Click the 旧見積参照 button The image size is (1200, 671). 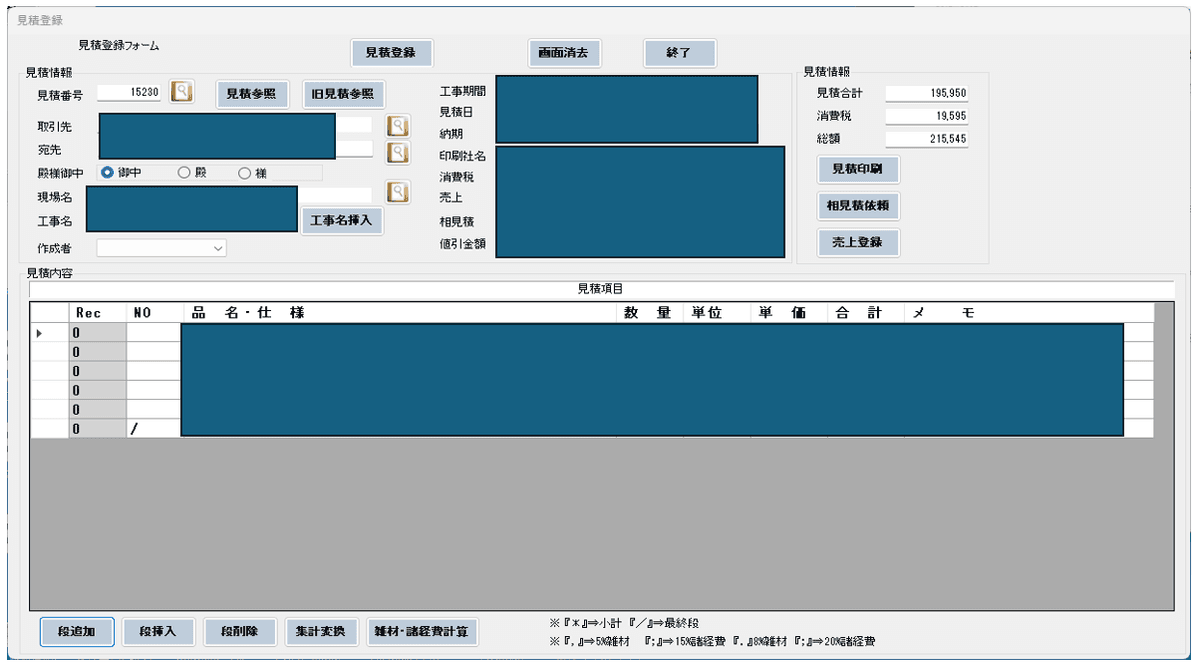(x=344, y=94)
